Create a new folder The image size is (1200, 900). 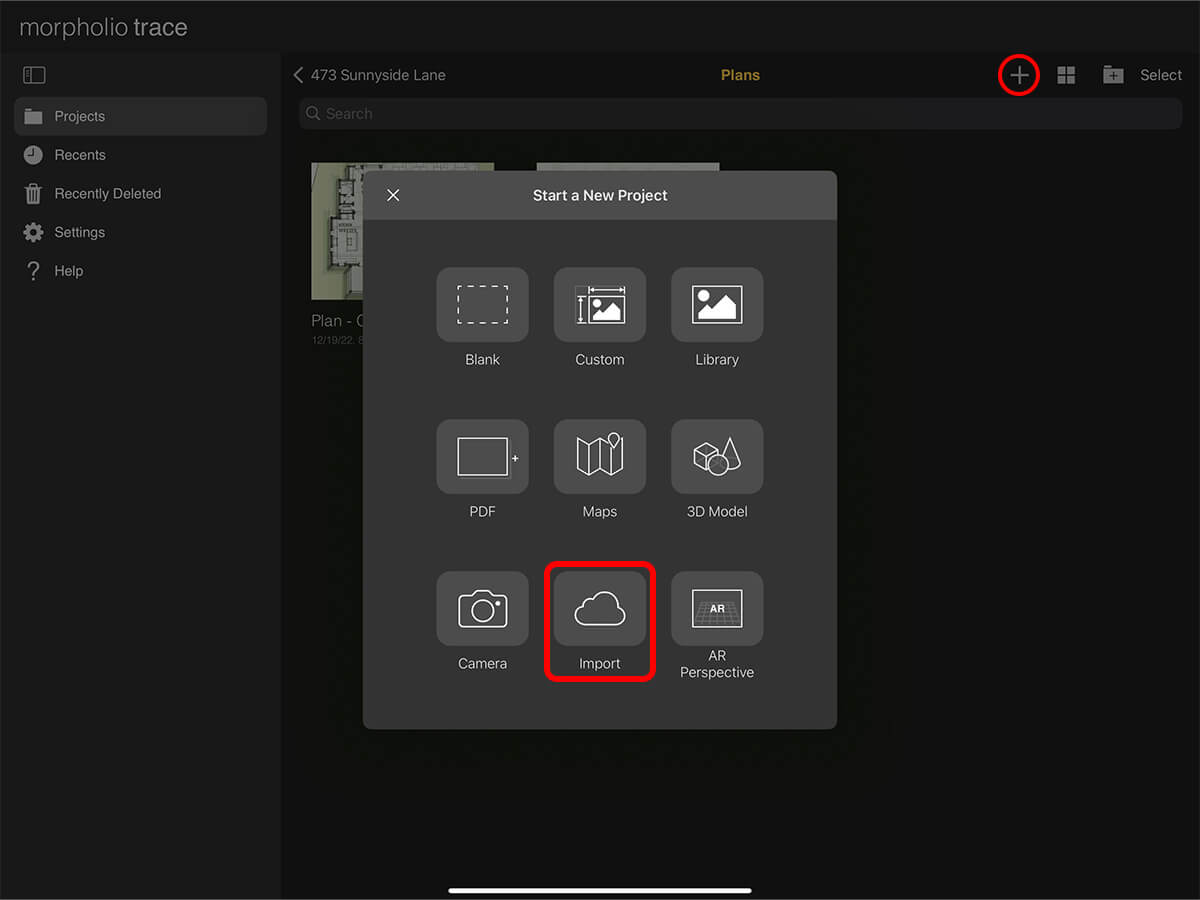point(1112,75)
